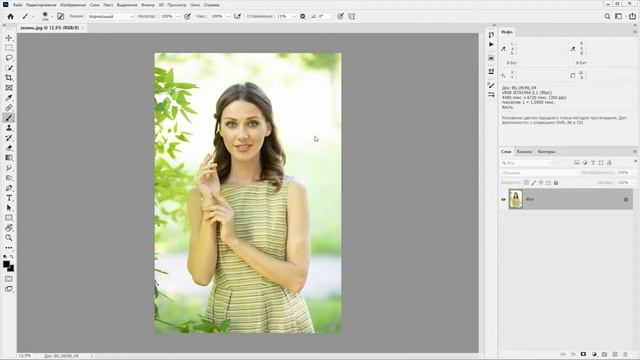Open the search magnifier in options bar
The image size is (640, 360).
[x=607, y=16]
